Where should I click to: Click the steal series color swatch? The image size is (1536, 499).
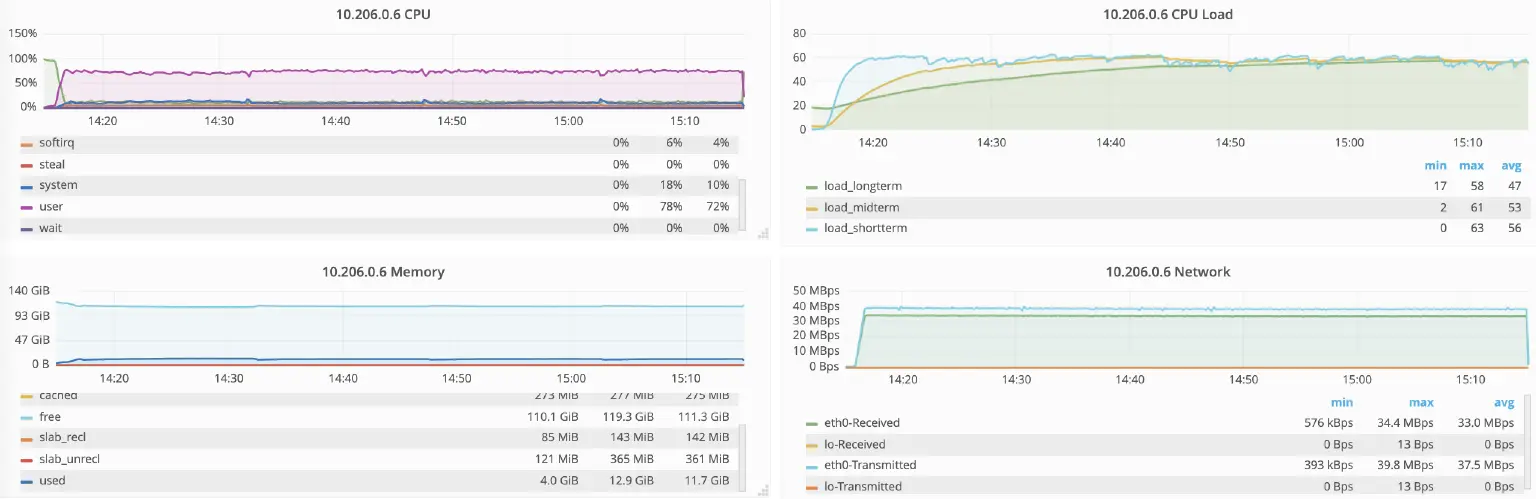coord(26,165)
